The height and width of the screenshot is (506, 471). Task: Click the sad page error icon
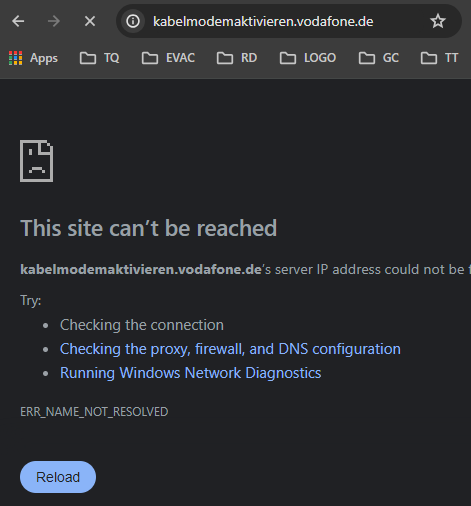pyautogui.click(x=37, y=161)
